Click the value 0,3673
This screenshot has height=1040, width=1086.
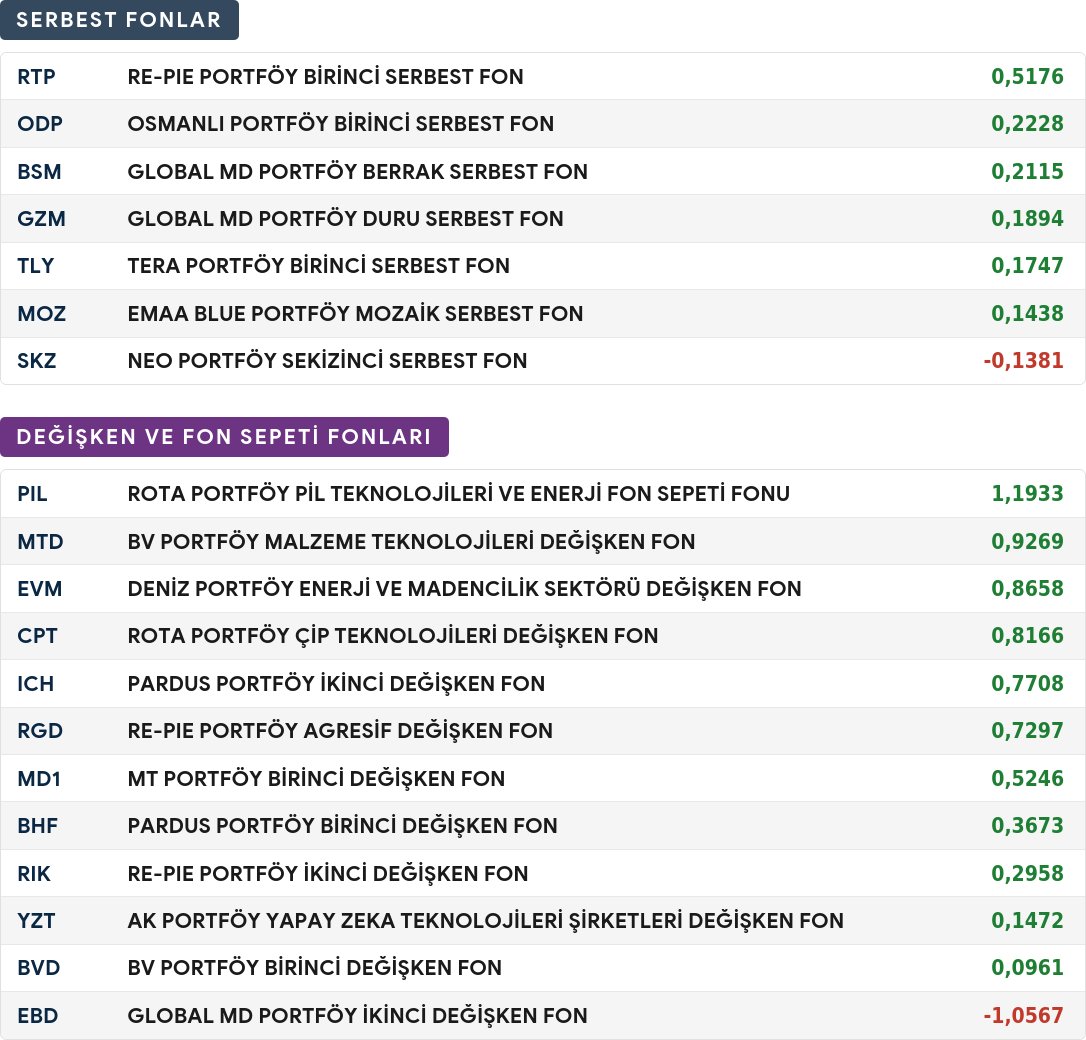tap(1027, 825)
